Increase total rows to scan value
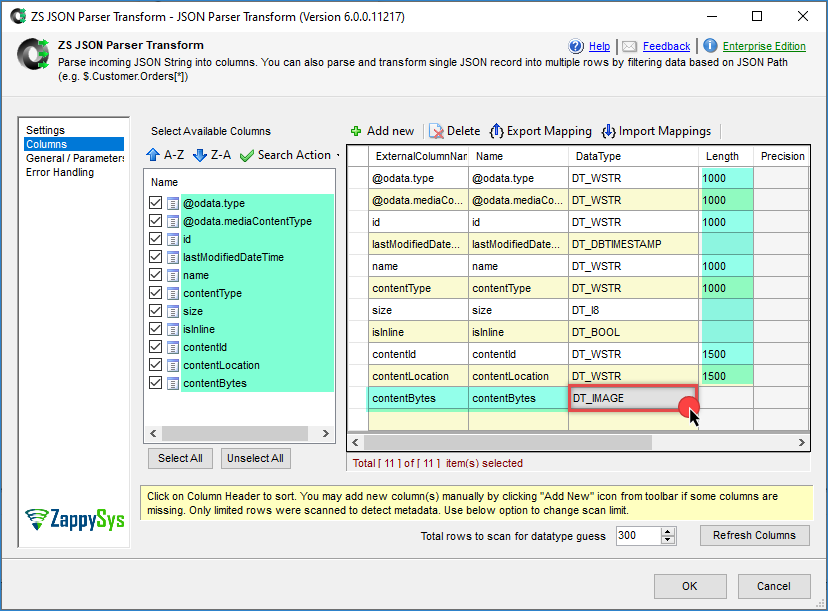 tap(668, 531)
